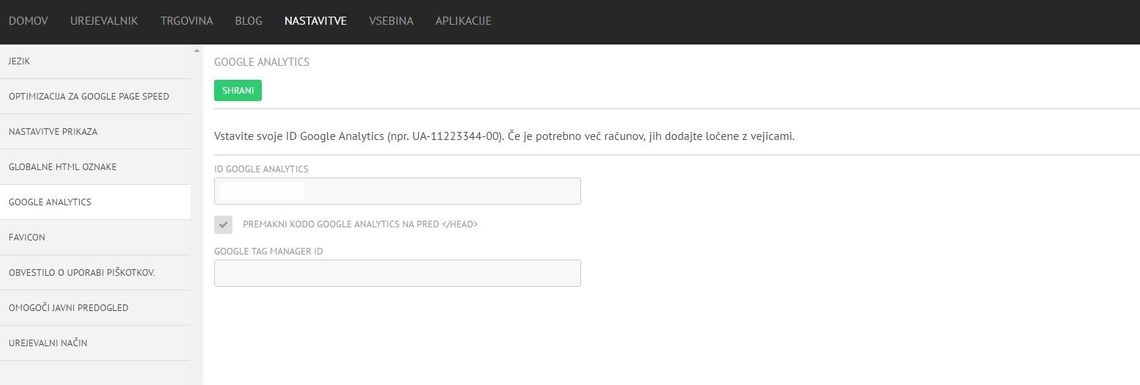This screenshot has height=385, width=1140.
Task: Open Obvestilo o uporabi piškotkov
Action: pyautogui.click(x=95, y=272)
